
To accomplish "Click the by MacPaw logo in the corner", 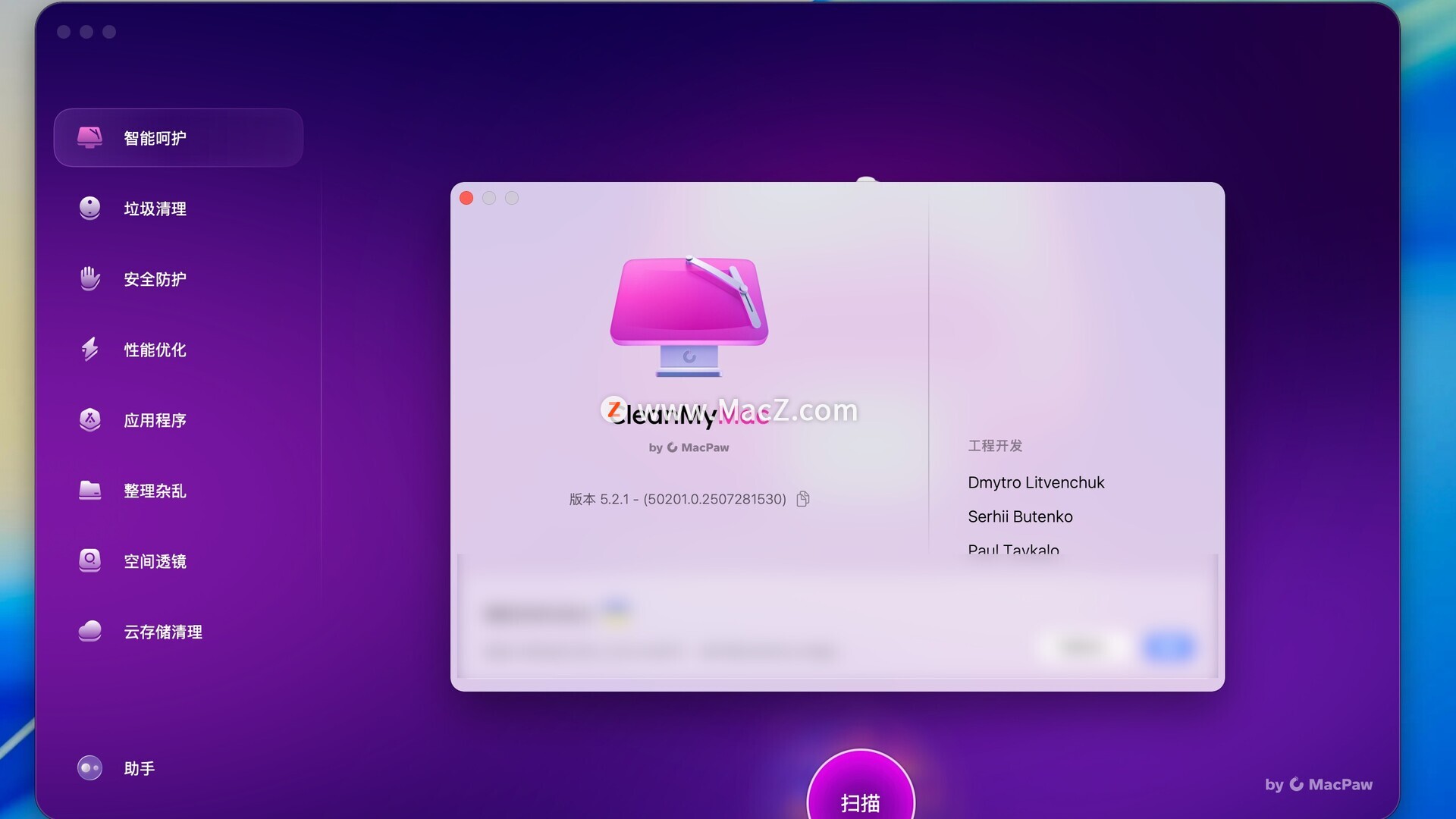I will [1319, 784].
